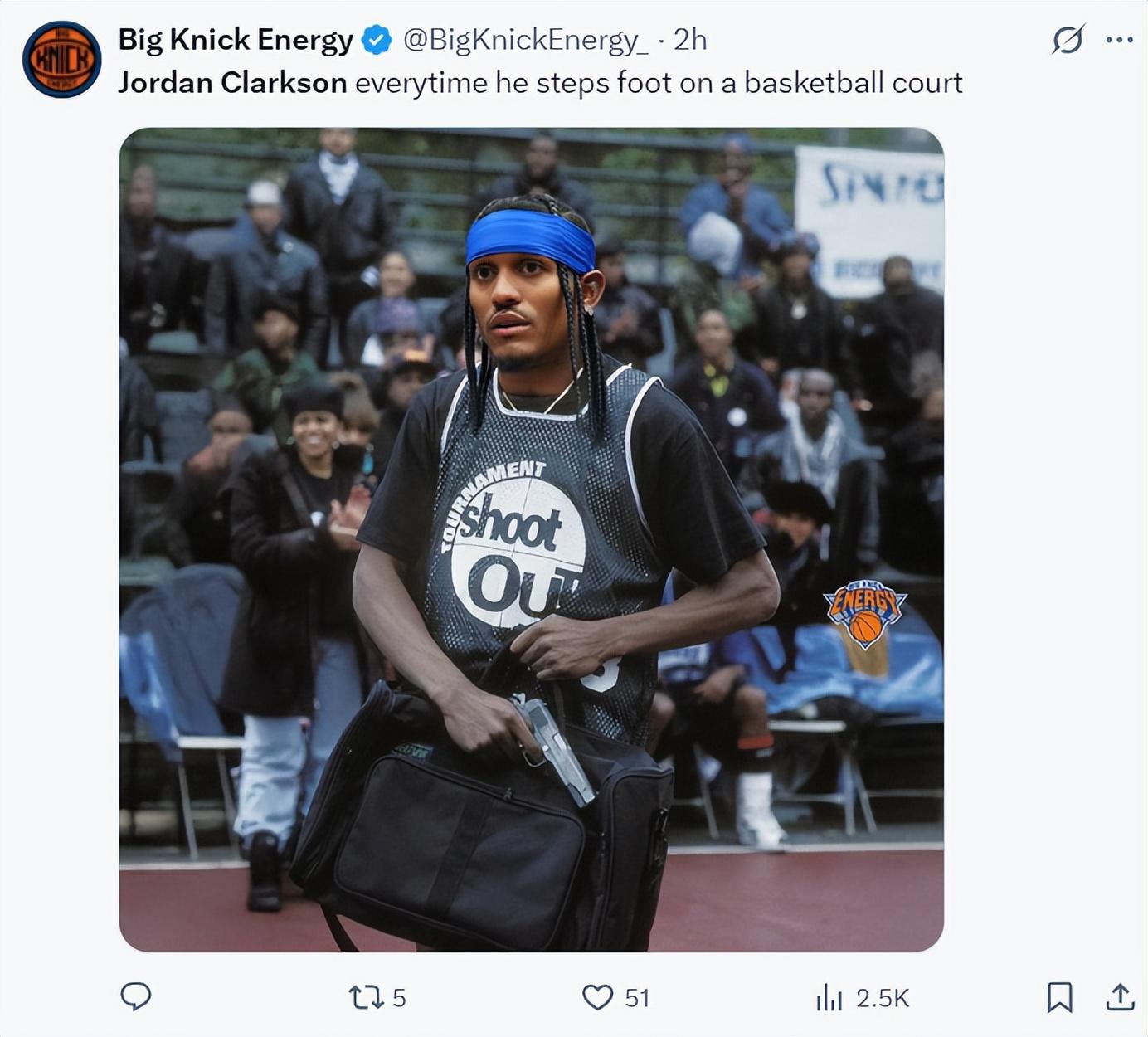Open the three-dot more options menu

click(x=1120, y=39)
